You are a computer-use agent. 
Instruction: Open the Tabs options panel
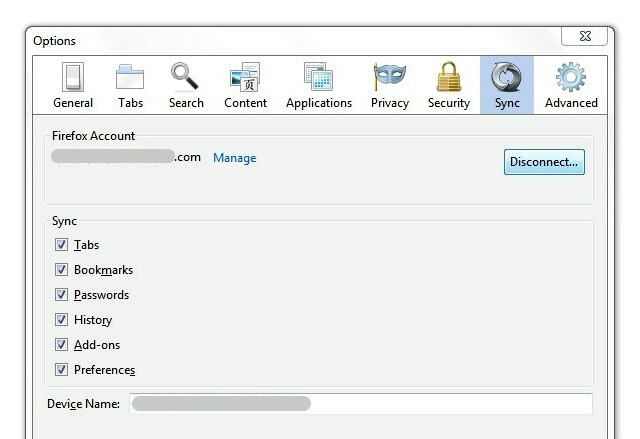tap(130, 85)
